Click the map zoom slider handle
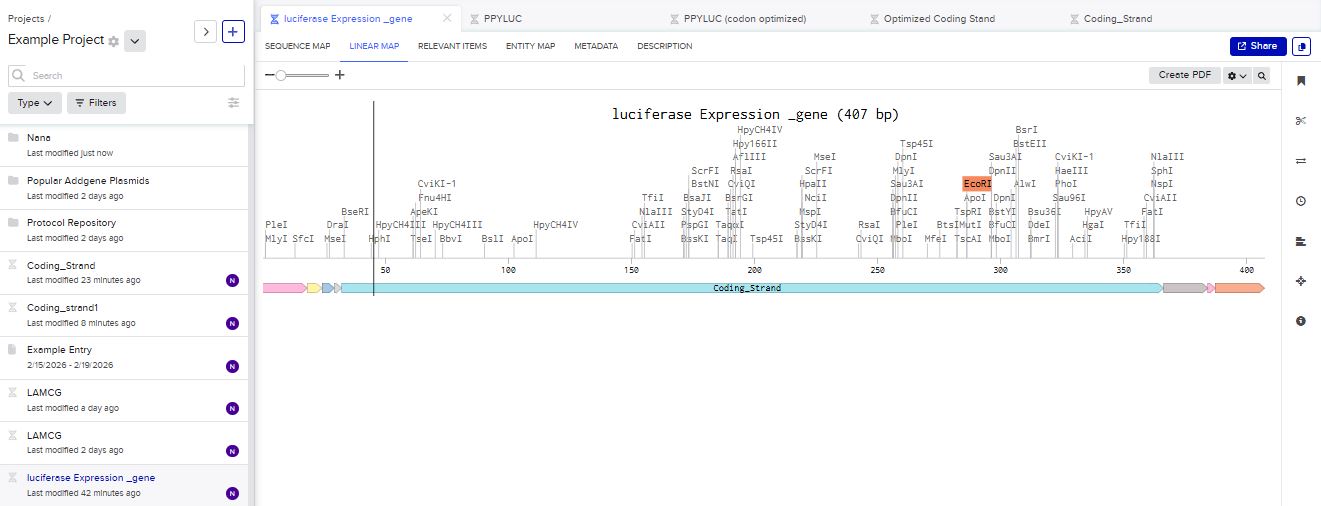1321x506 pixels. pyautogui.click(x=281, y=75)
